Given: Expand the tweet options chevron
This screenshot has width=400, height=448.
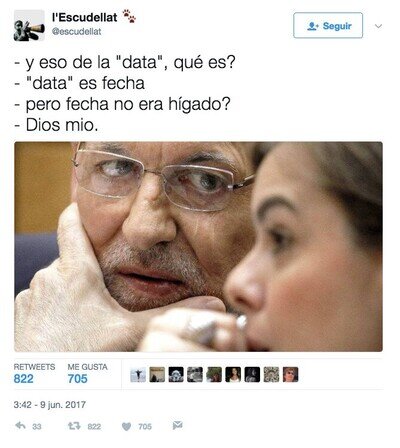Looking at the screenshot, I should pos(378,26).
